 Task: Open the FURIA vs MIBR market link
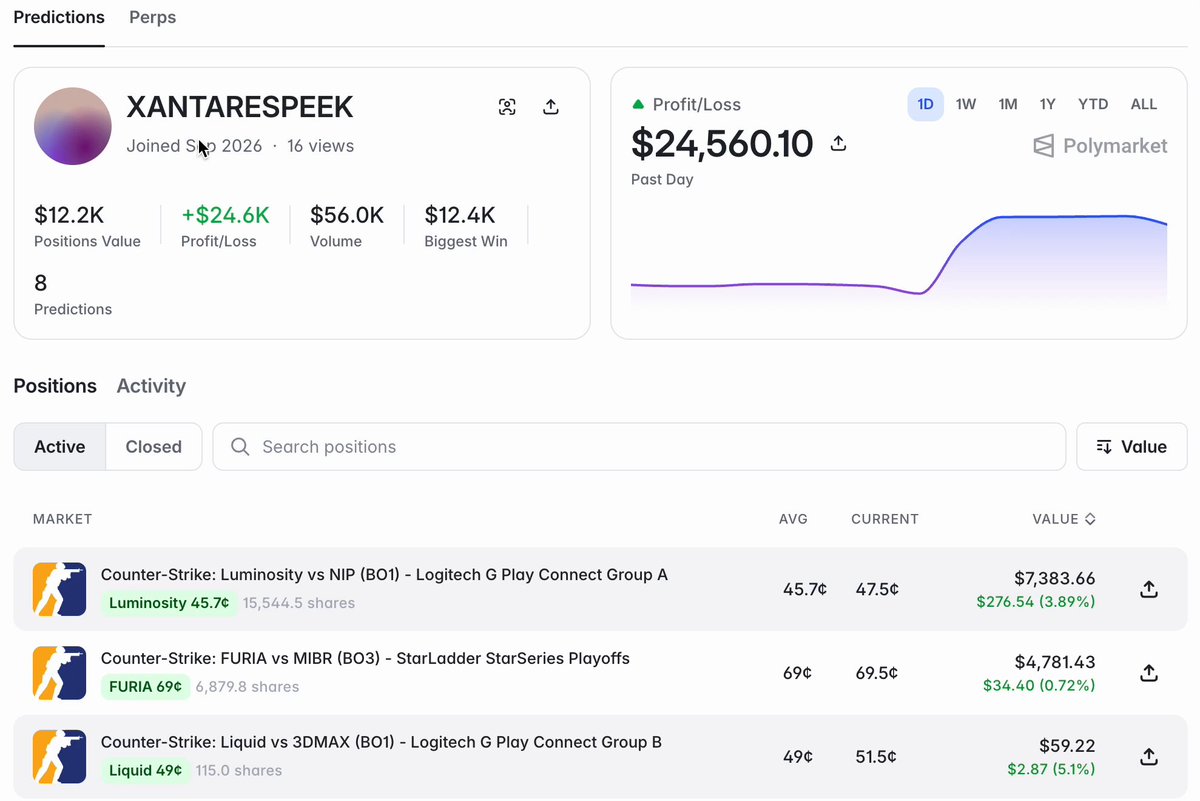click(365, 659)
